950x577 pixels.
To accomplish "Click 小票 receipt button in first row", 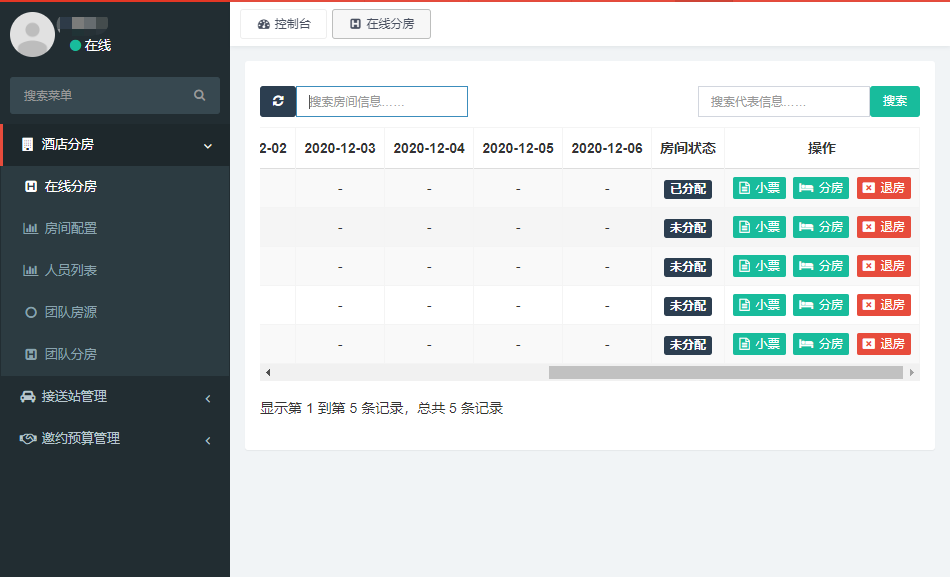I will [759, 188].
